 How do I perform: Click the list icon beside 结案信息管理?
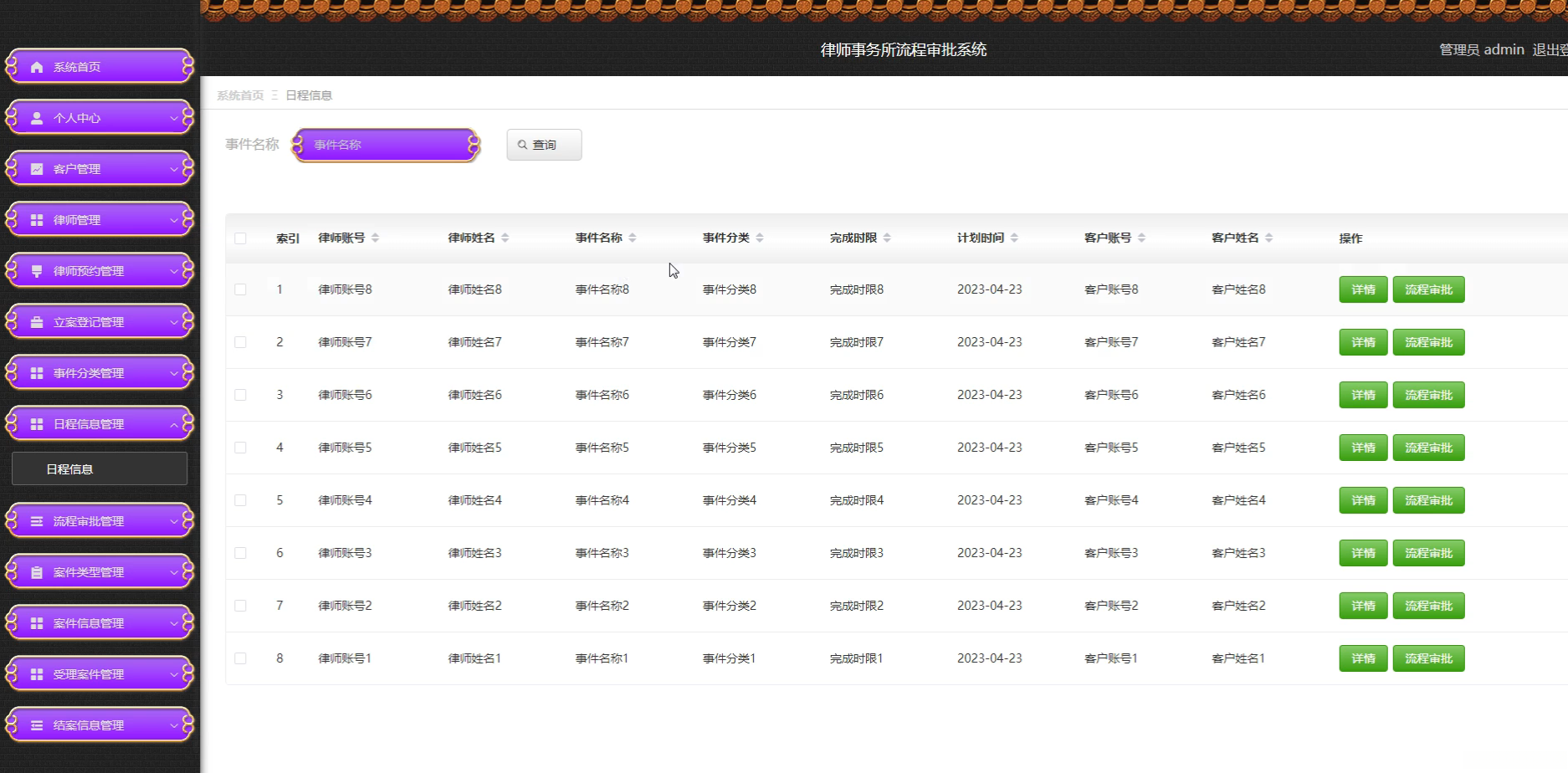tap(37, 725)
